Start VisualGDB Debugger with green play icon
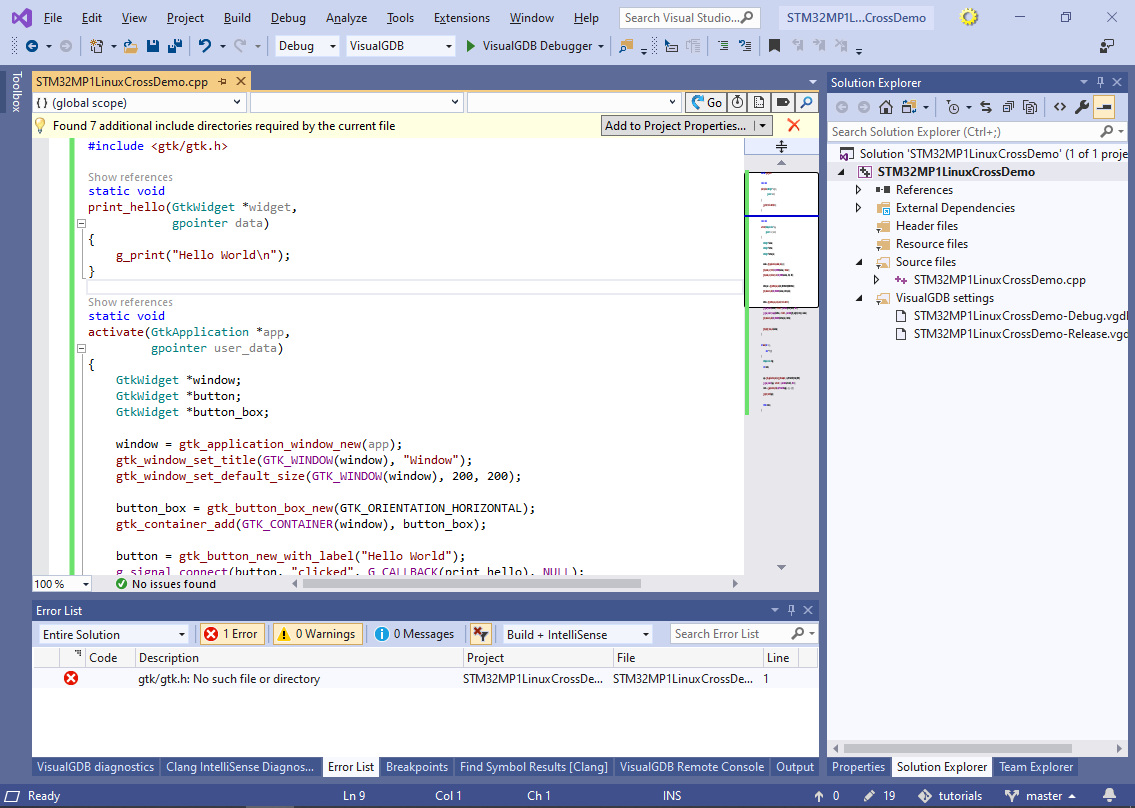 tap(471, 46)
